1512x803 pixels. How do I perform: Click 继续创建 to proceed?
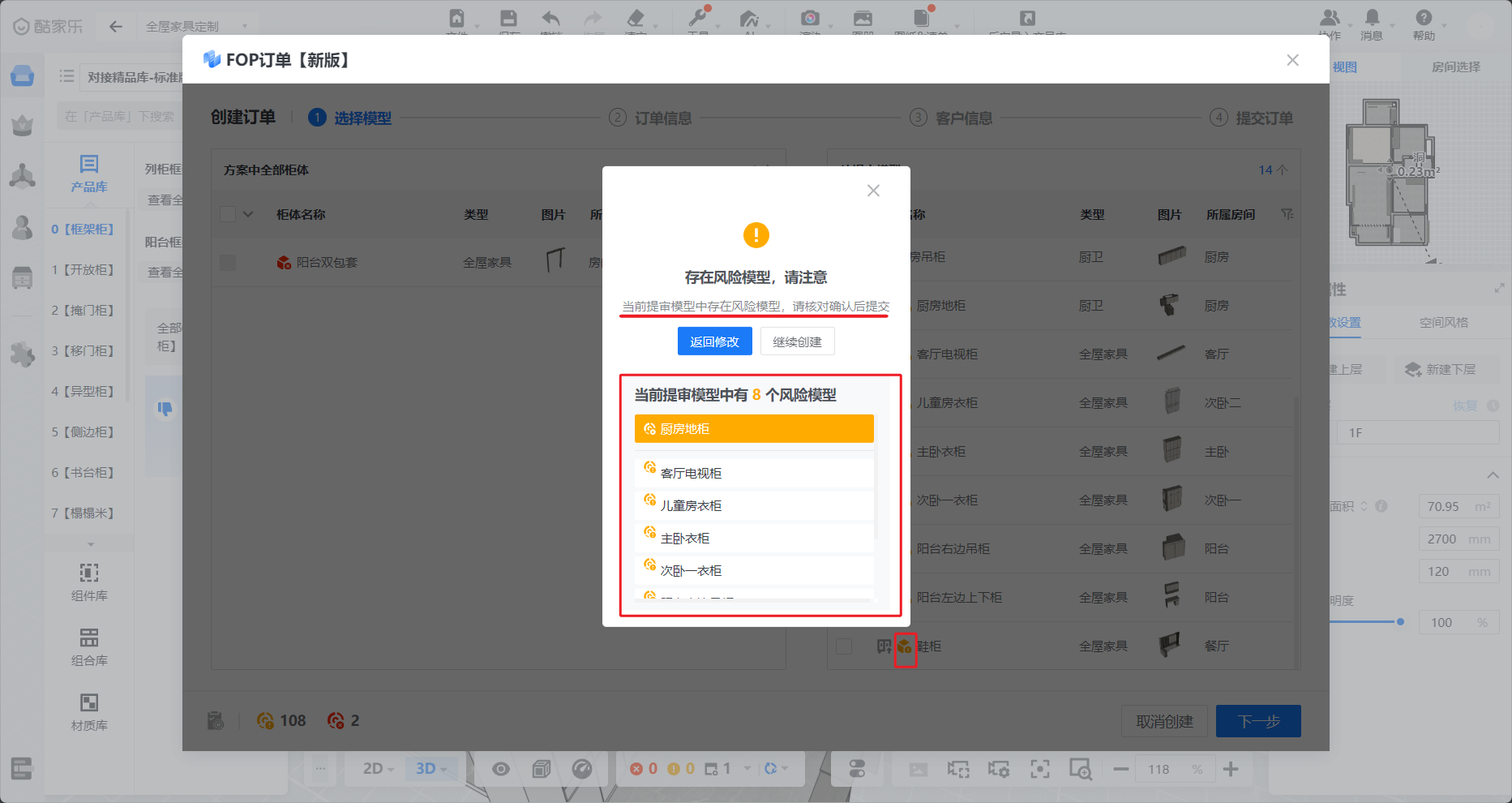click(x=797, y=341)
